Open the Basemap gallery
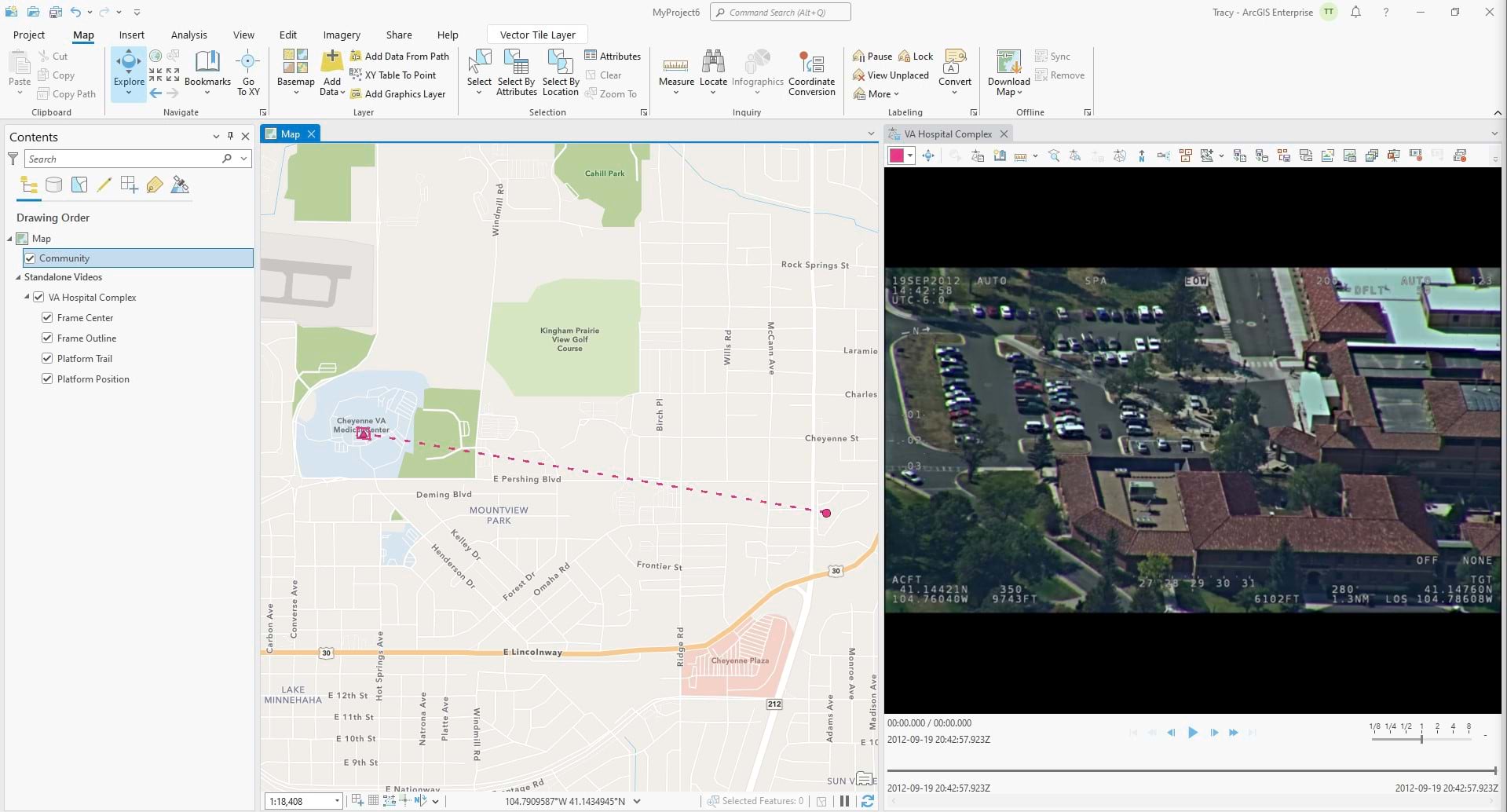This screenshot has height=812, width=1507. coord(295,74)
